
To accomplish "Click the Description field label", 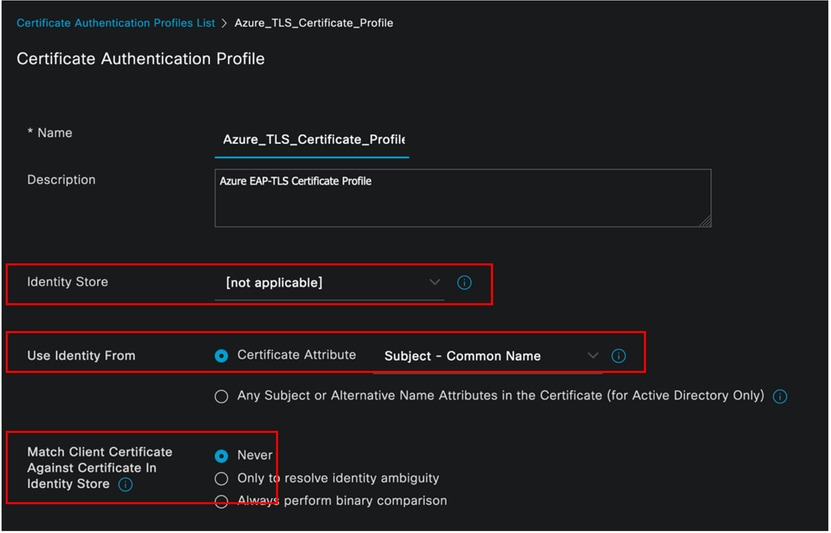I will (x=61, y=180).
